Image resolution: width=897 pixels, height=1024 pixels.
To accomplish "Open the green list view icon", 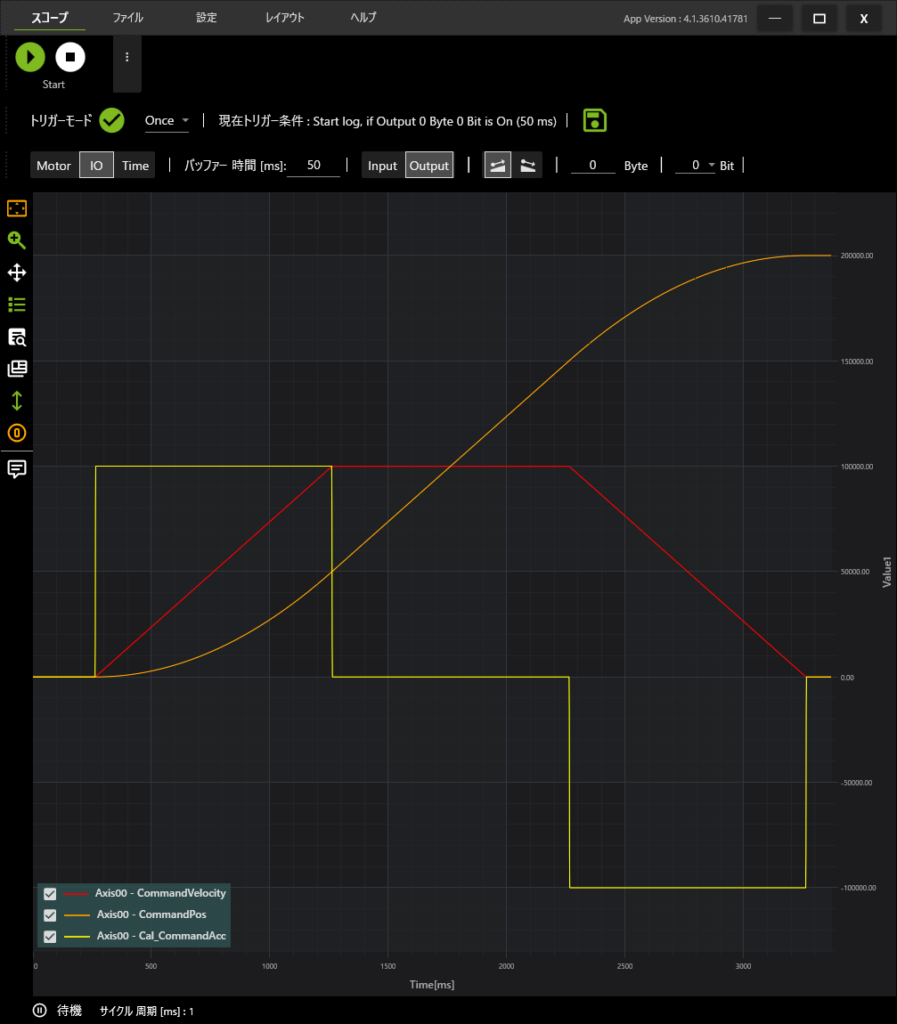I will (17, 304).
